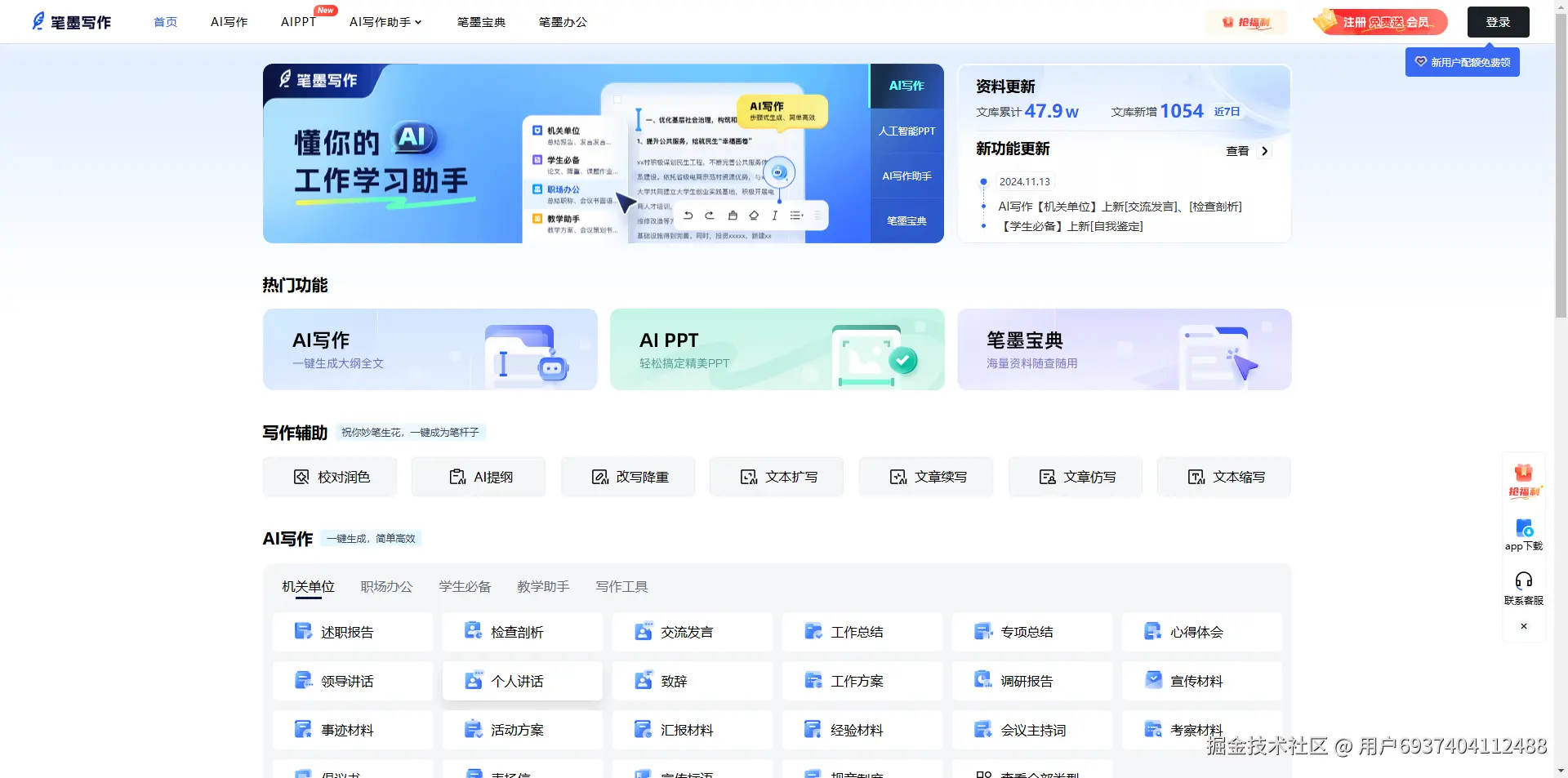The width and height of the screenshot is (1568, 778).
Task: Close the floating right sidebar
Action: (x=1523, y=626)
